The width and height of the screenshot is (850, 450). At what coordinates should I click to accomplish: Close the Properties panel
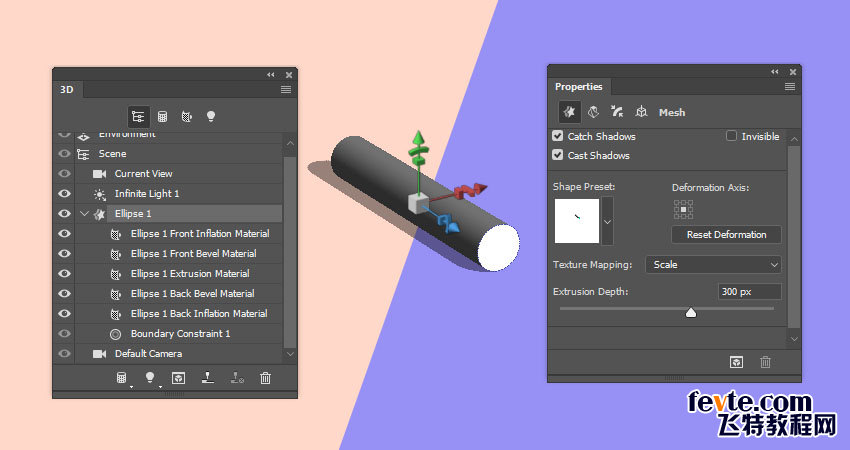click(x=793, y=72)
